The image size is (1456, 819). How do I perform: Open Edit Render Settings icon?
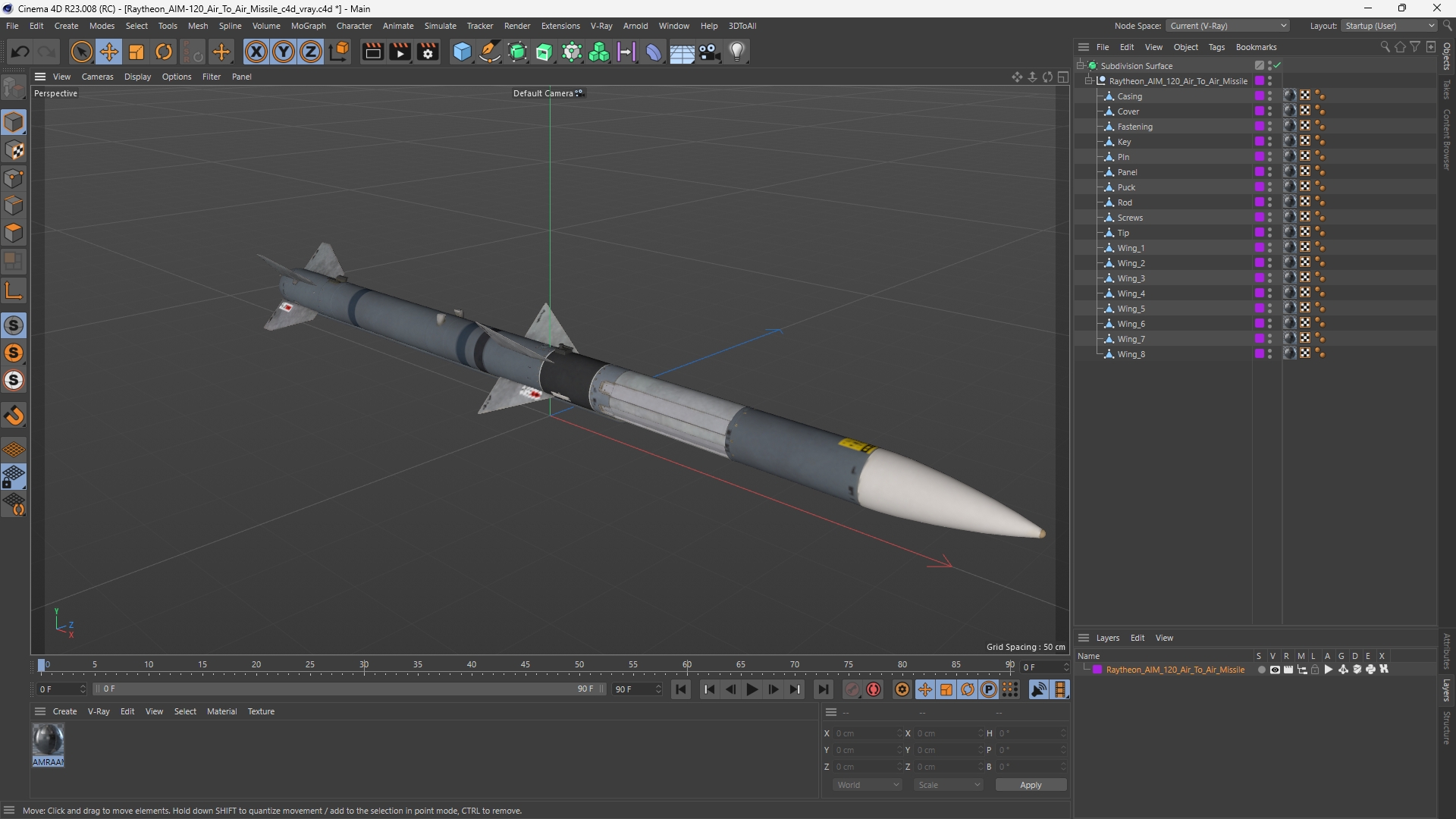pyautogui.click(x=428, y=52)
